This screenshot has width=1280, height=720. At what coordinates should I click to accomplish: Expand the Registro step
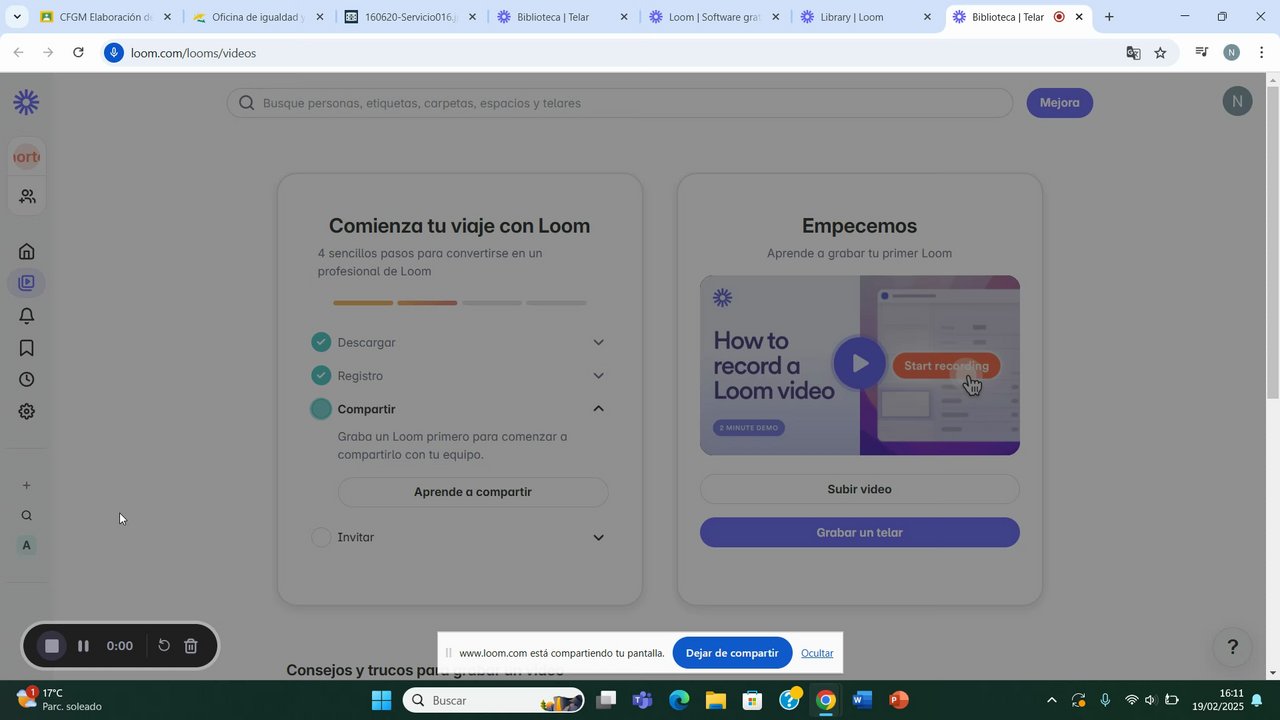pyautogui.click(x=599, y=376)
